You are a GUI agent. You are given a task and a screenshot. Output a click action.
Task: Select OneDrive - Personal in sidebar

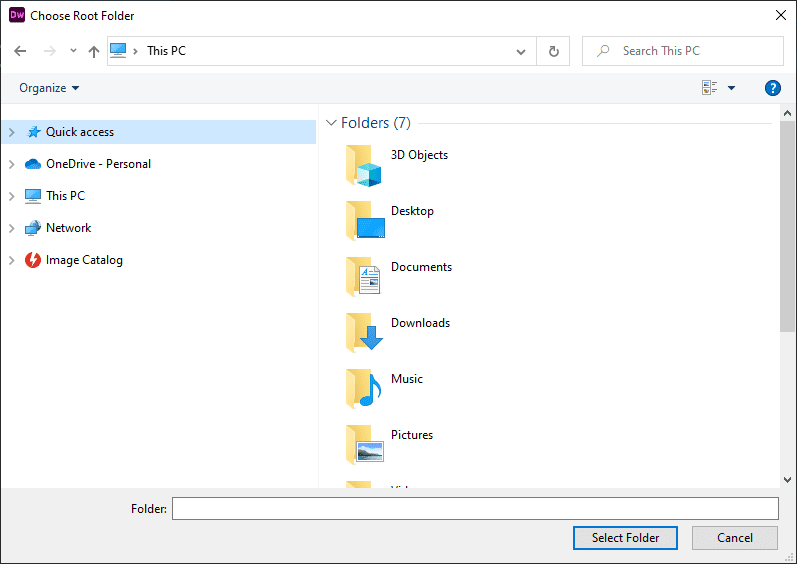click(98, 164)
